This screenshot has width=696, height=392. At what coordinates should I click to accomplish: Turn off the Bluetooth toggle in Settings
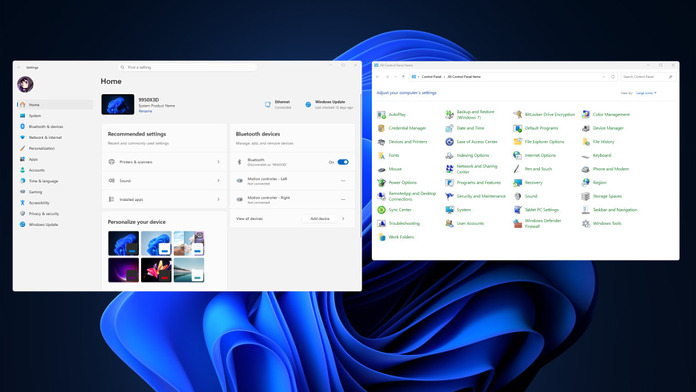[343, 162]
